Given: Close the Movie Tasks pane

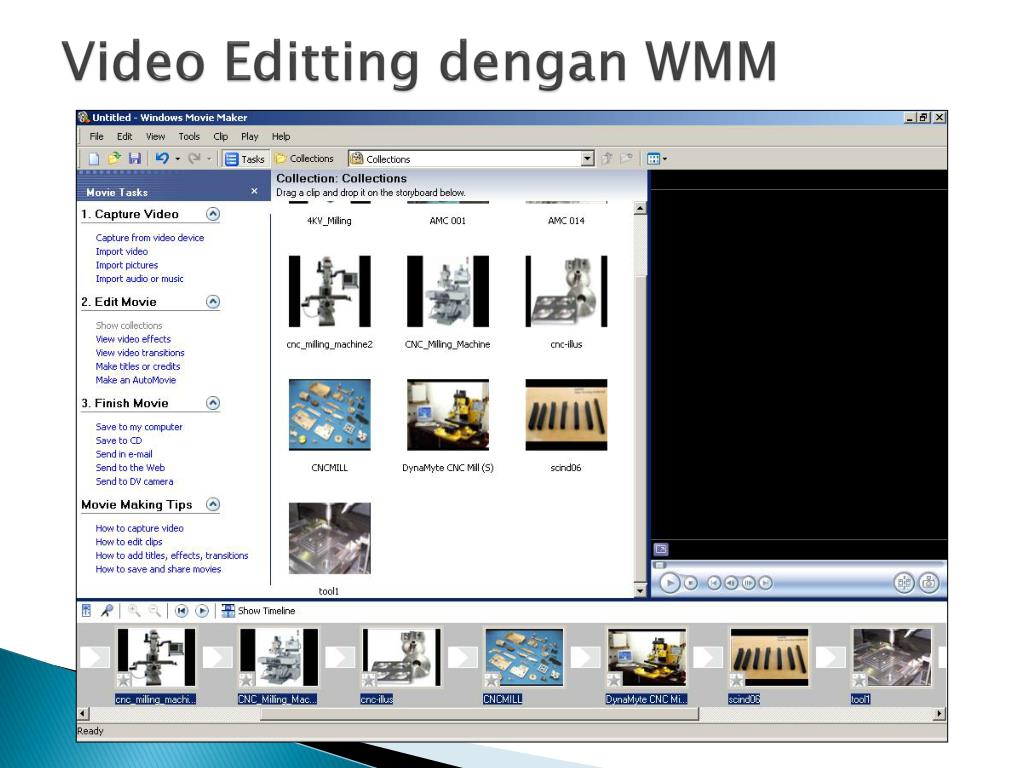Looking at the screenshot, I should (254, 191).
